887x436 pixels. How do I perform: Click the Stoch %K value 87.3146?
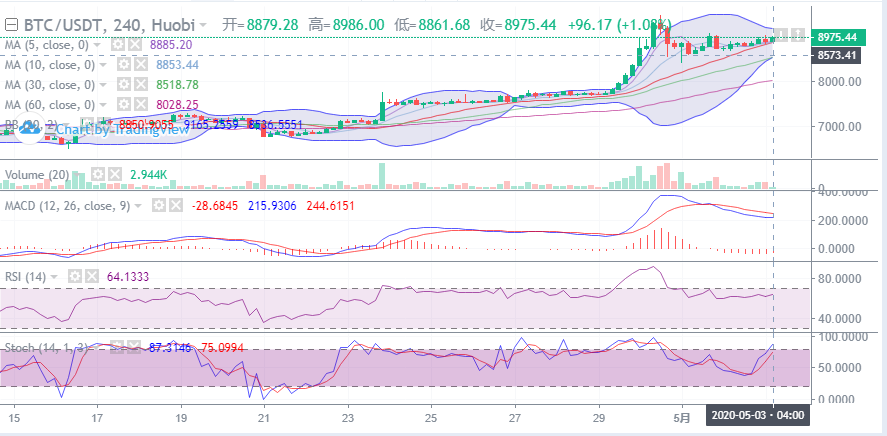tap(172, 347)
